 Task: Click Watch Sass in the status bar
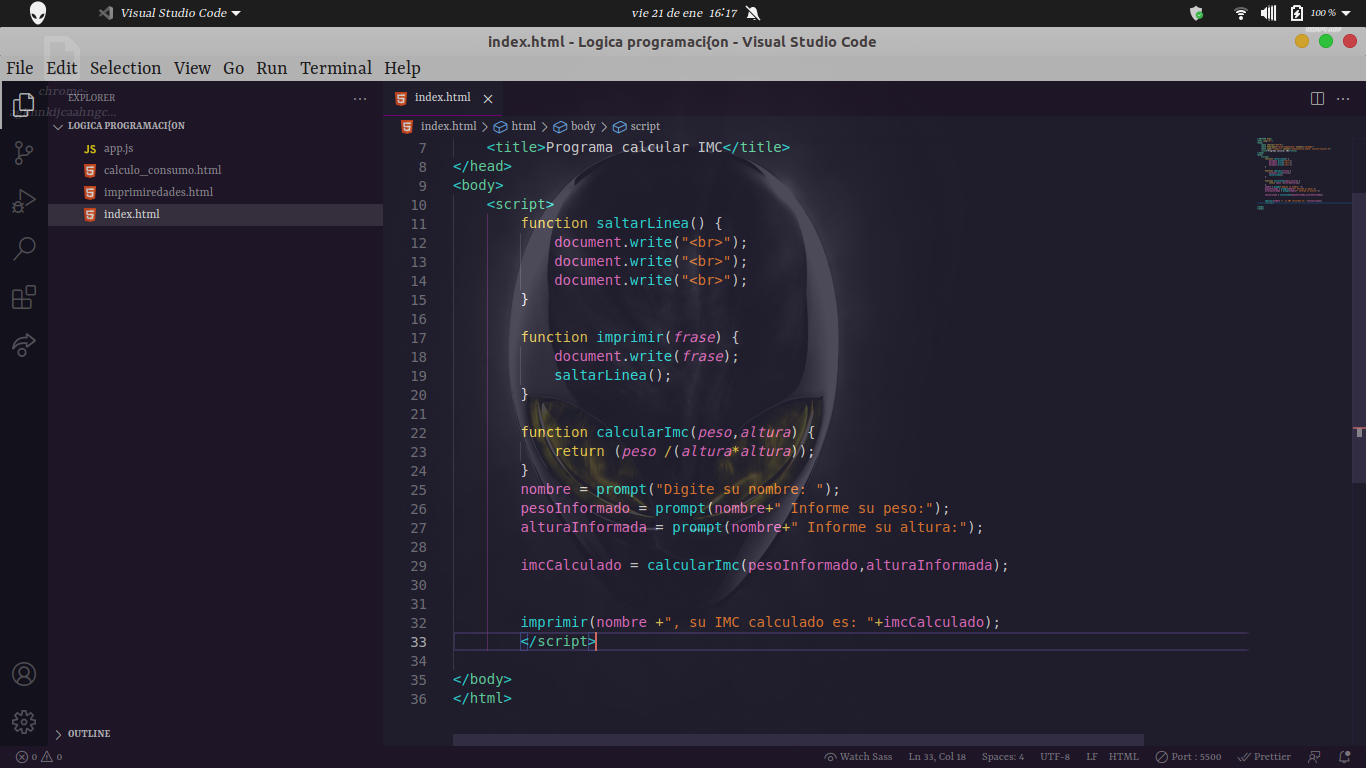point(858,757)
